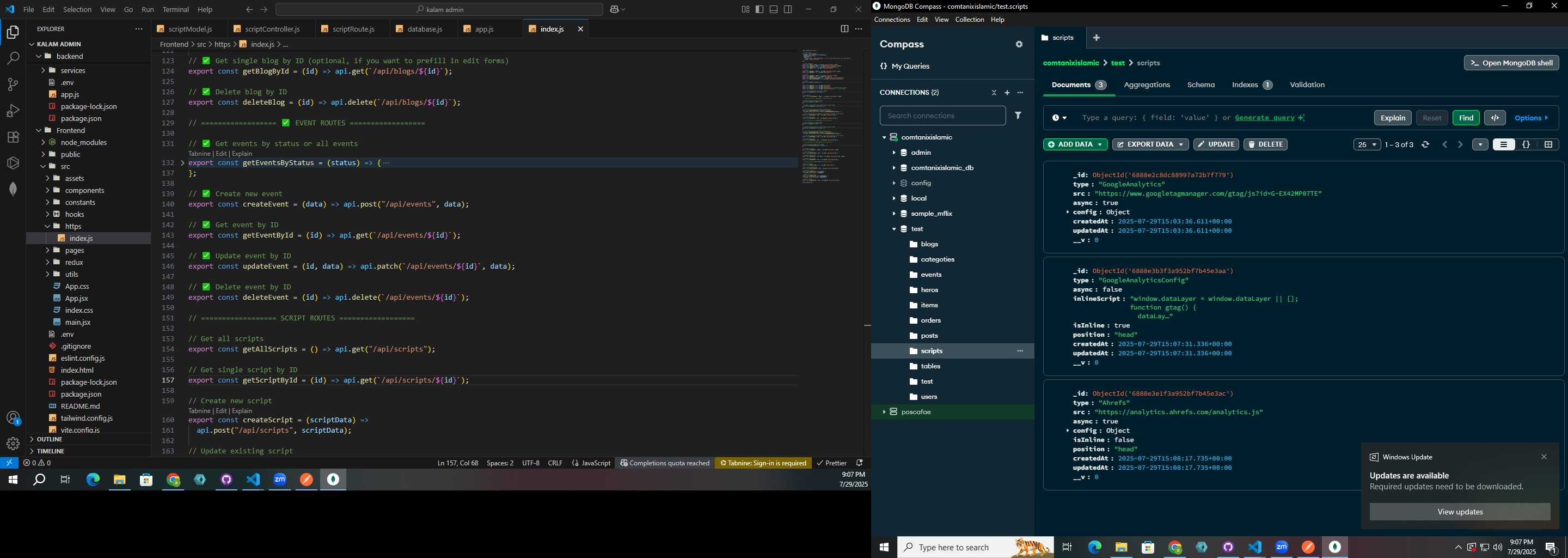Refresh the documents list in Compass
The width and height of the screenshot is (1568, 558).
[1425, 145]
